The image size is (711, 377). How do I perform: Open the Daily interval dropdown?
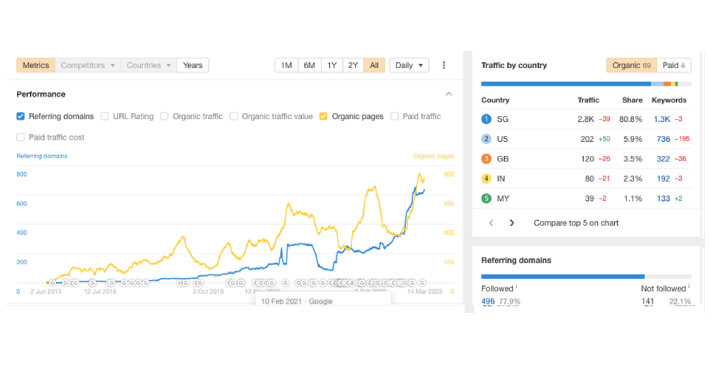[409, 65]
